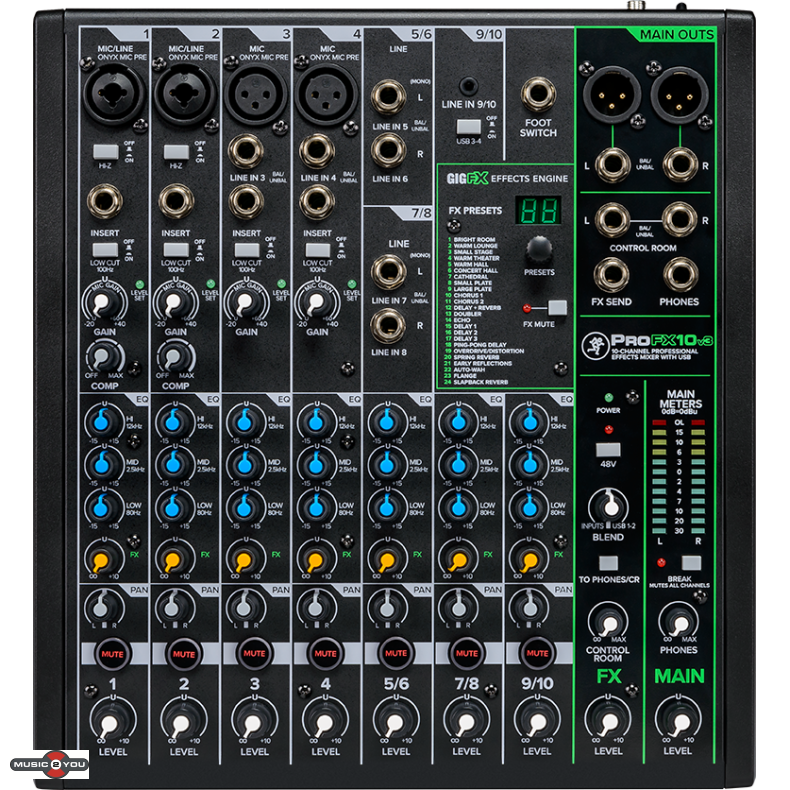This screenshot has width=790, height=790.
Task: Enable the Low Cut 100Hz switch on channel 1
Action: click(105, 250)
